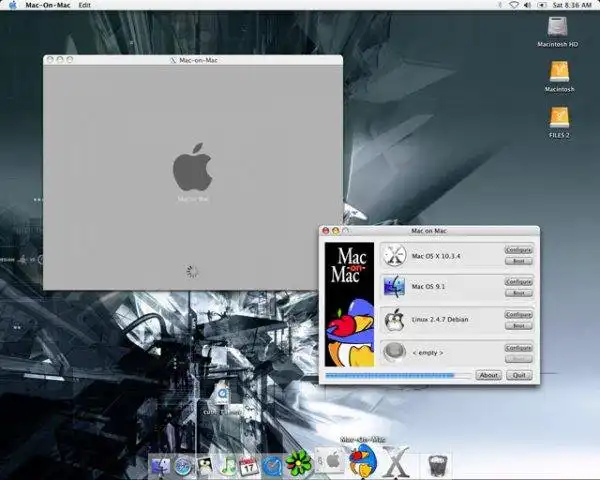Click the Mac-on-Mac logo artwork panel
Image resolution: width=600 pixels, height=480 pixels.
pyautogui.click(x=349, y=304)
